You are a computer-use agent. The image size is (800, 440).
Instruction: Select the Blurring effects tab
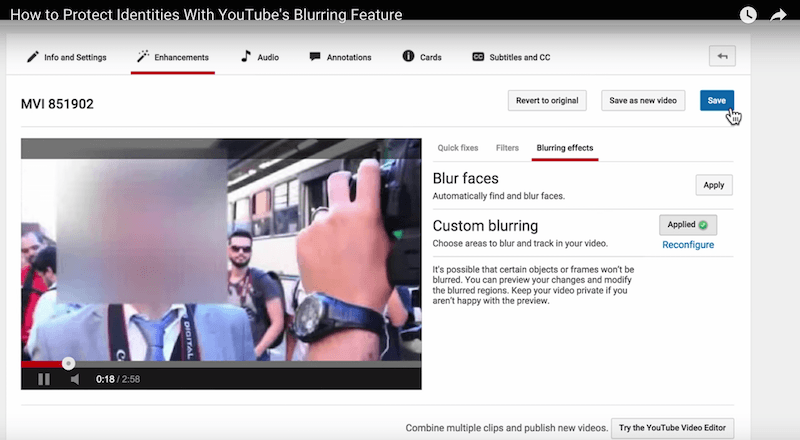565,148
